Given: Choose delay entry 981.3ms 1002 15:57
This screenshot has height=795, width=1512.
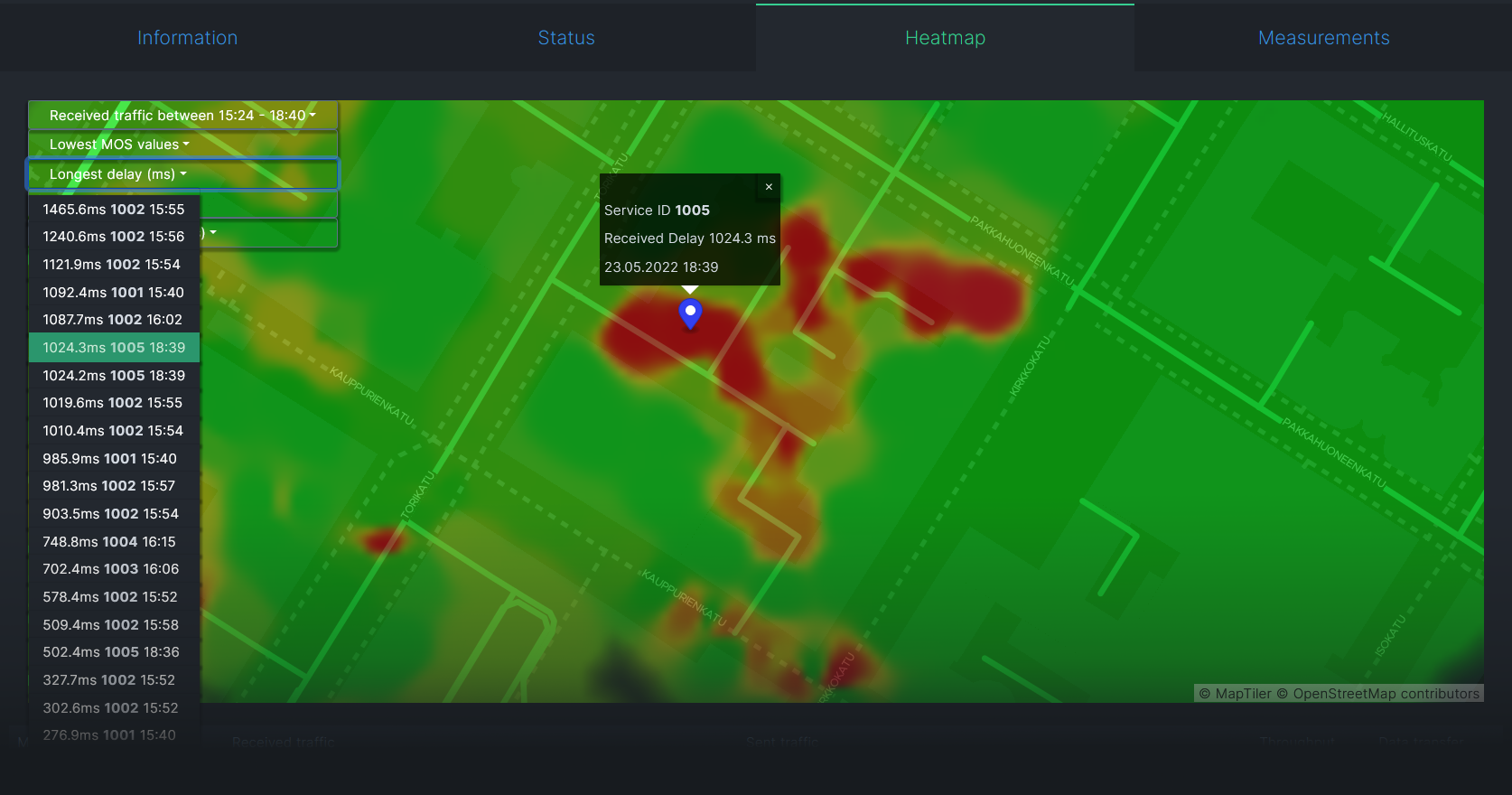Looking at the screenshot, I should tap(114, 486).
